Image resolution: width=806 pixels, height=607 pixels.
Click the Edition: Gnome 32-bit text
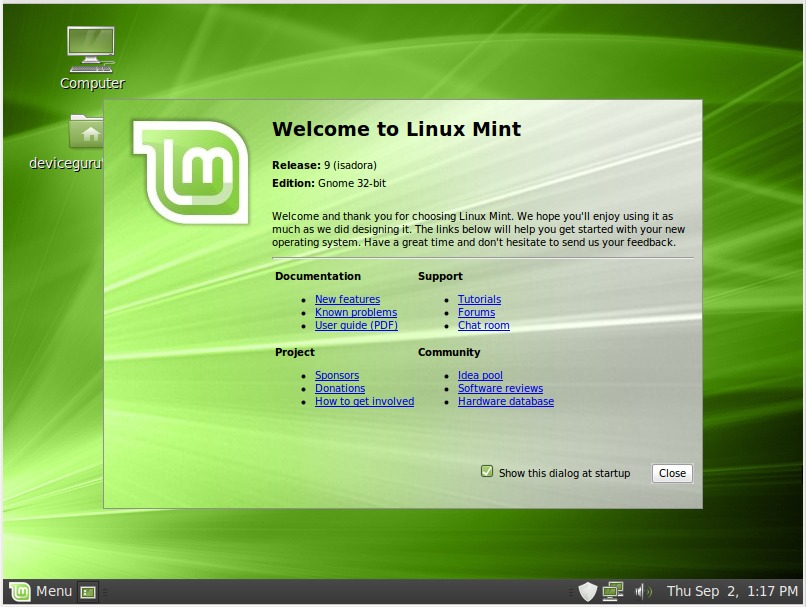click(329, 183)
